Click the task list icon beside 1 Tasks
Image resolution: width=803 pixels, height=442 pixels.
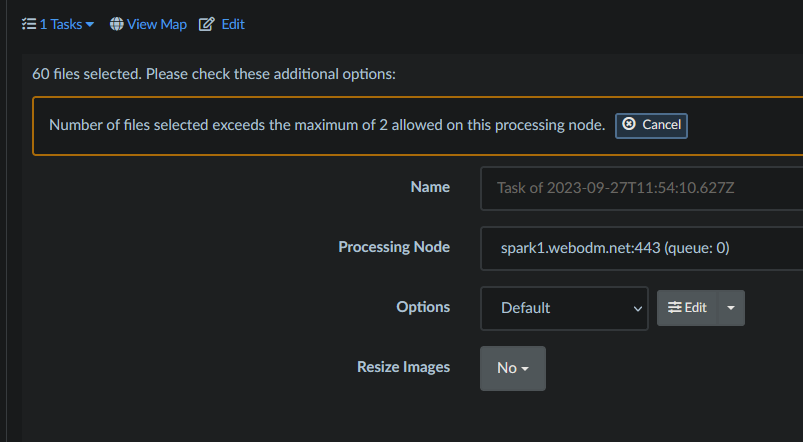click(29, 24)
